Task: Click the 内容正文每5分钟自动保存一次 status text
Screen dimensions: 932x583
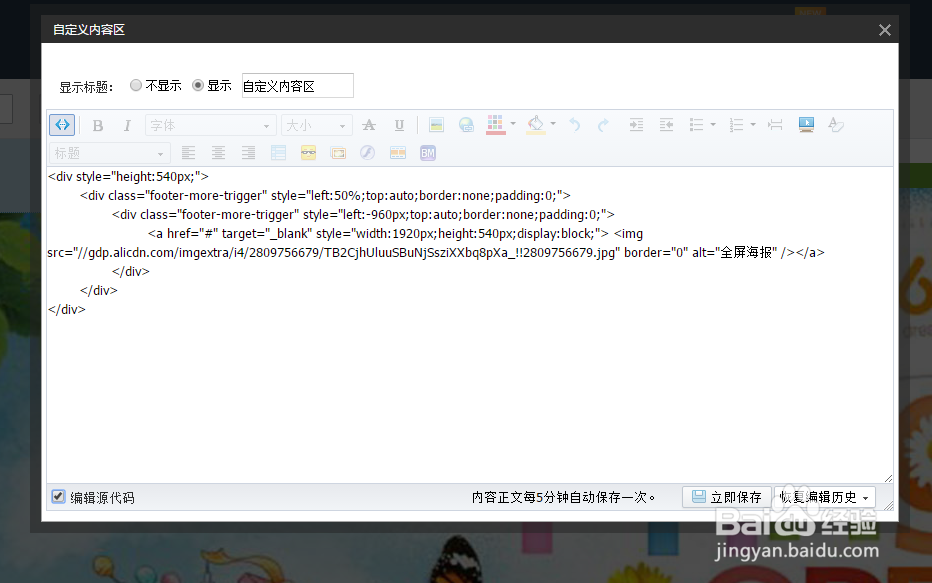Action: [563, 497]
